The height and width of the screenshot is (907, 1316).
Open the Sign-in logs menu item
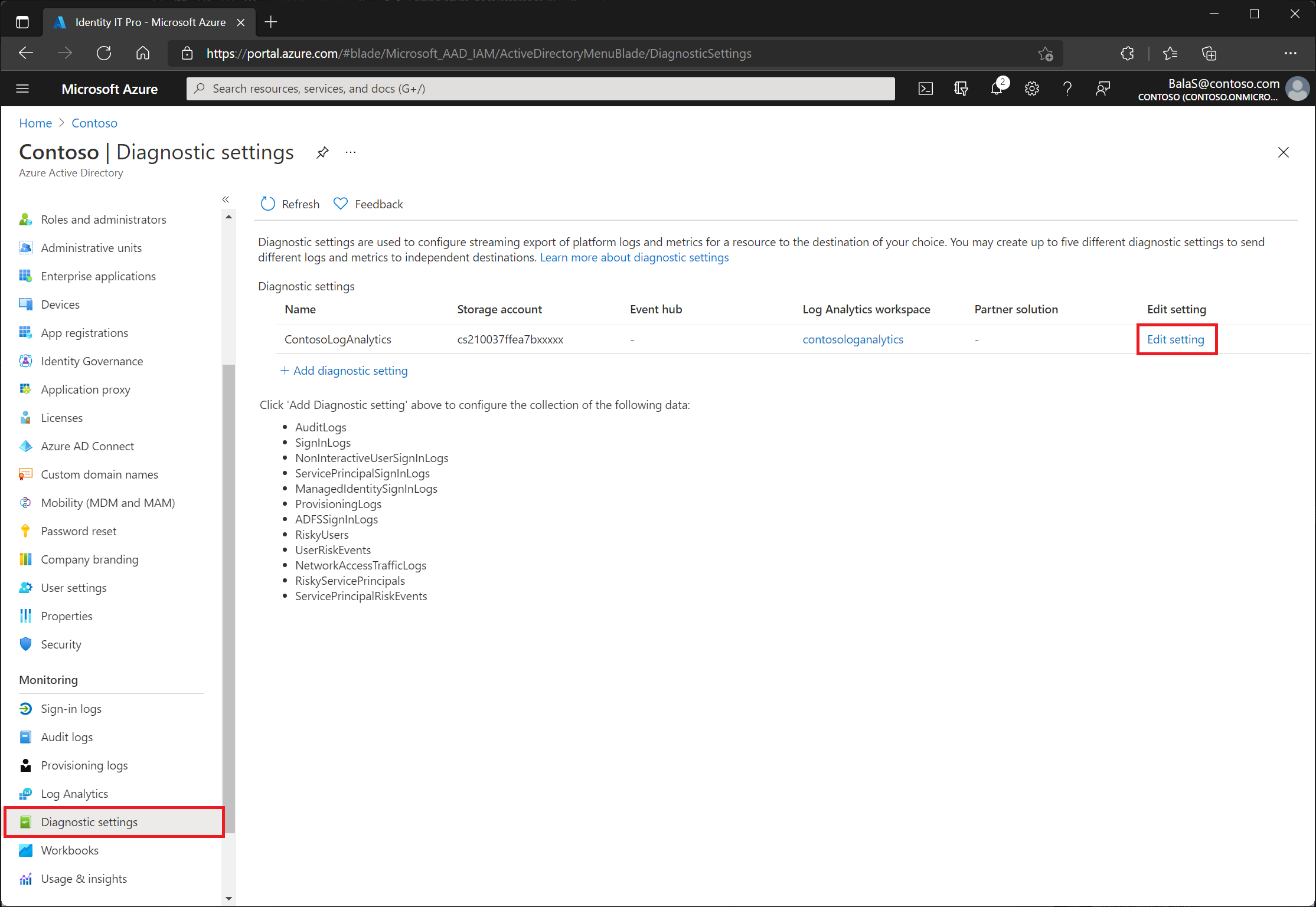(71, 709)
